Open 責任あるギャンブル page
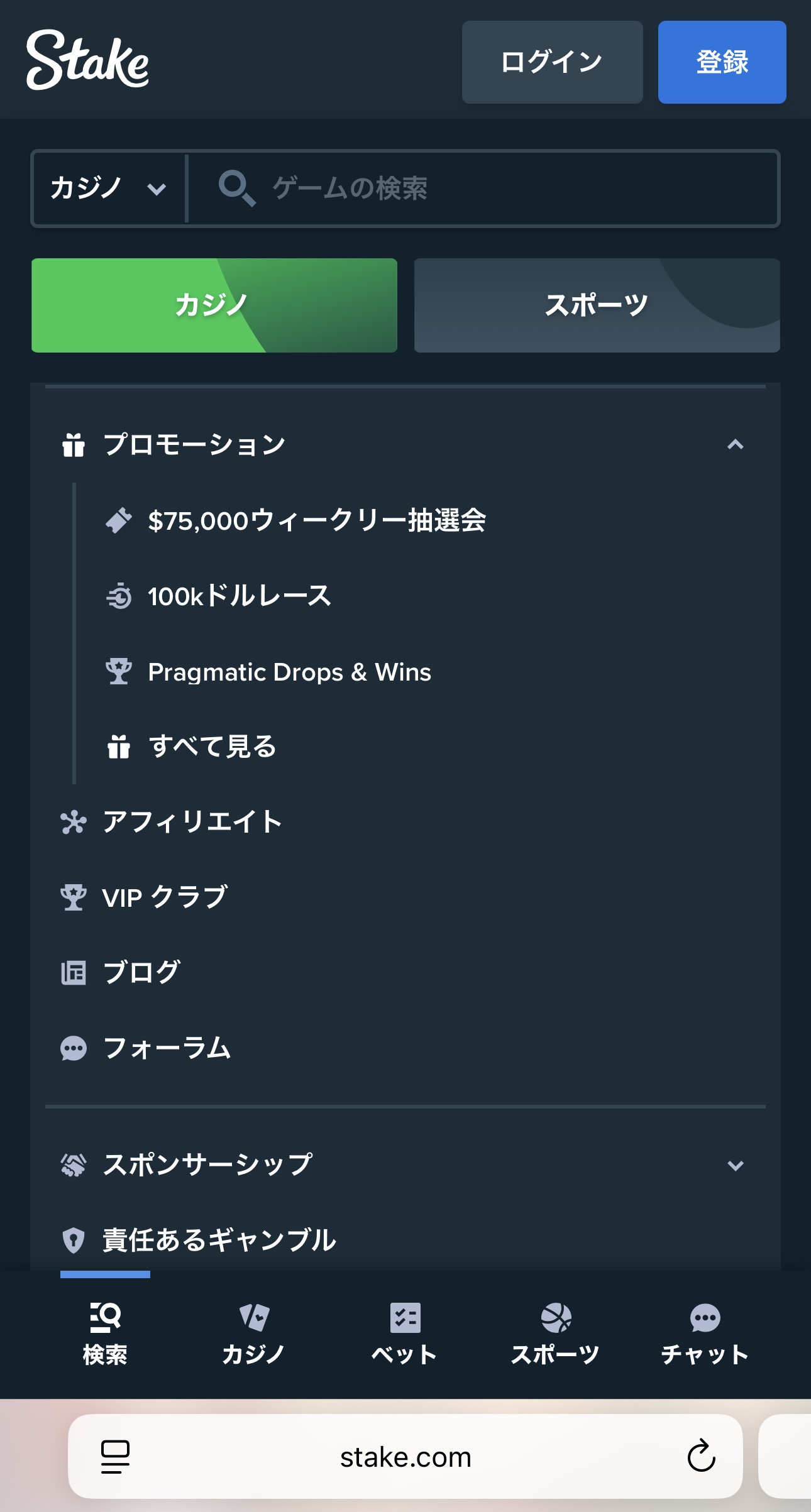Image resolution: width=811 pixels, height=1512 pixels. (219, 1241)
